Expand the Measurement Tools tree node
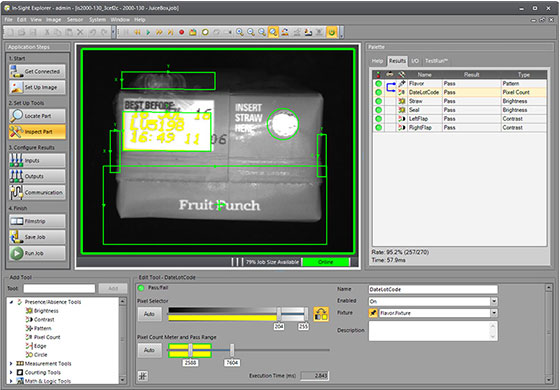Image resolution: width=560 pixels, height=390 pixels. click(11, 364)
